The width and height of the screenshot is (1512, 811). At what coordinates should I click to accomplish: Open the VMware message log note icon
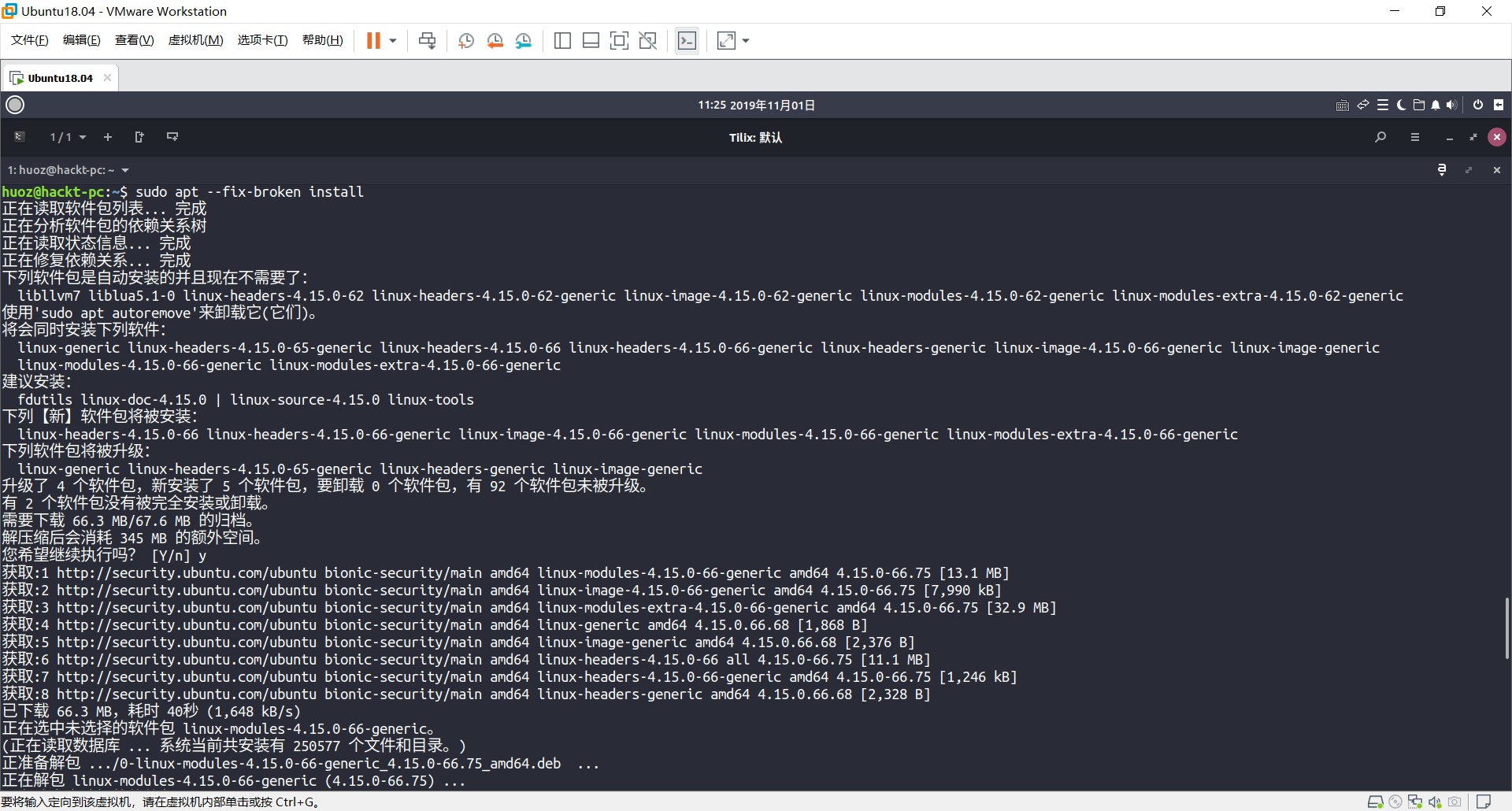pyautogui.click(x=1484, y=802)
